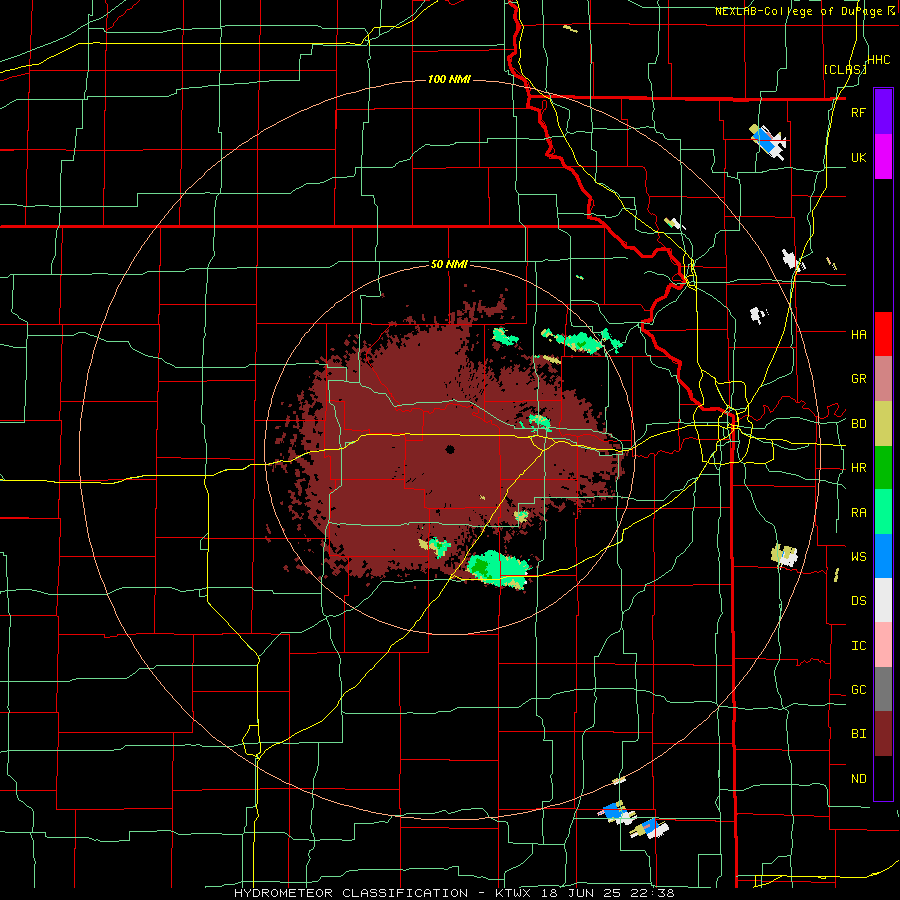Click the 50 NMI range ring label
Image resolution: width=900 pixels, height=900 pixels.
point(449,264)
